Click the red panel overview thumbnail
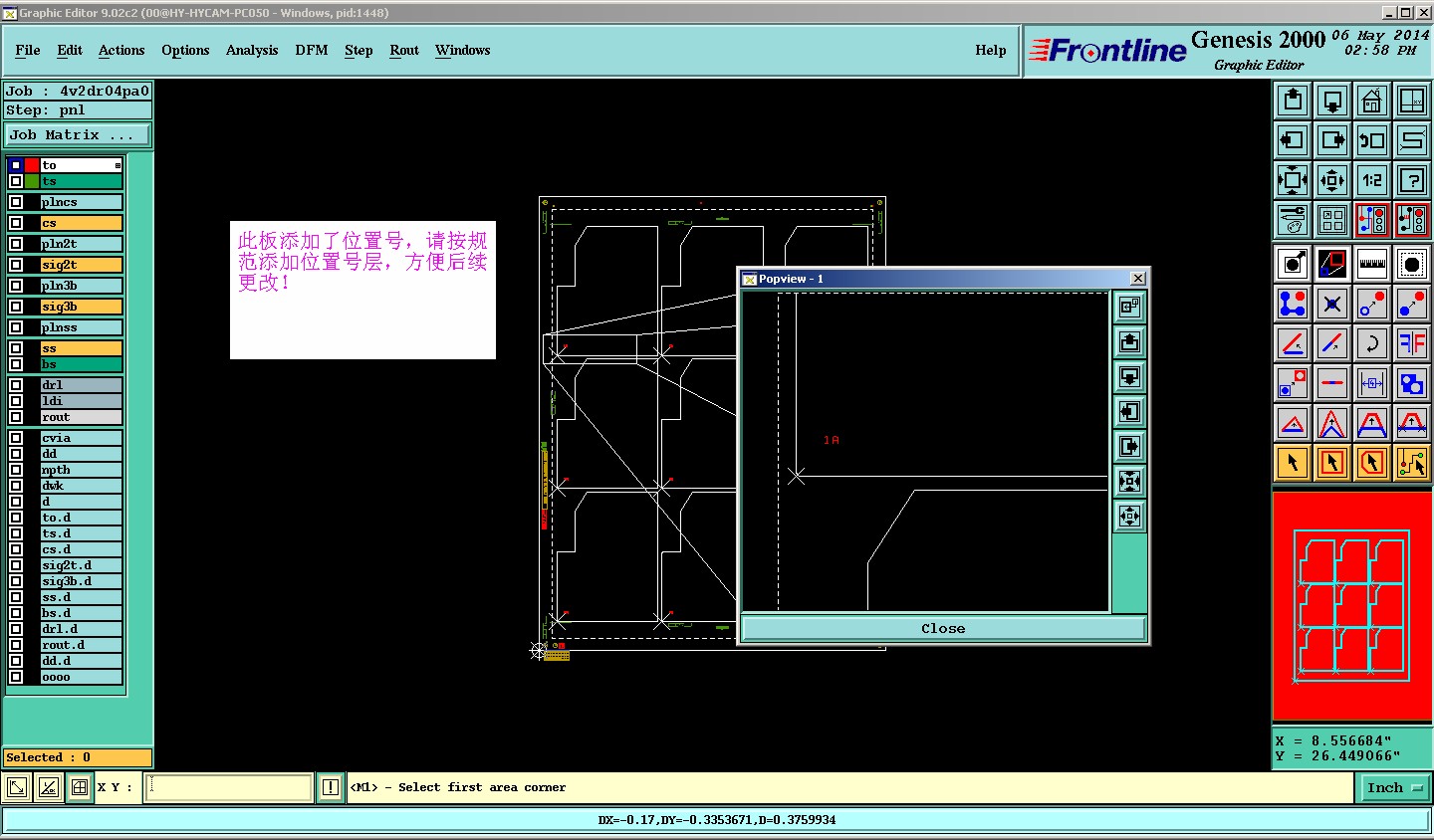1434x840 pixels. click(1352, 606)
